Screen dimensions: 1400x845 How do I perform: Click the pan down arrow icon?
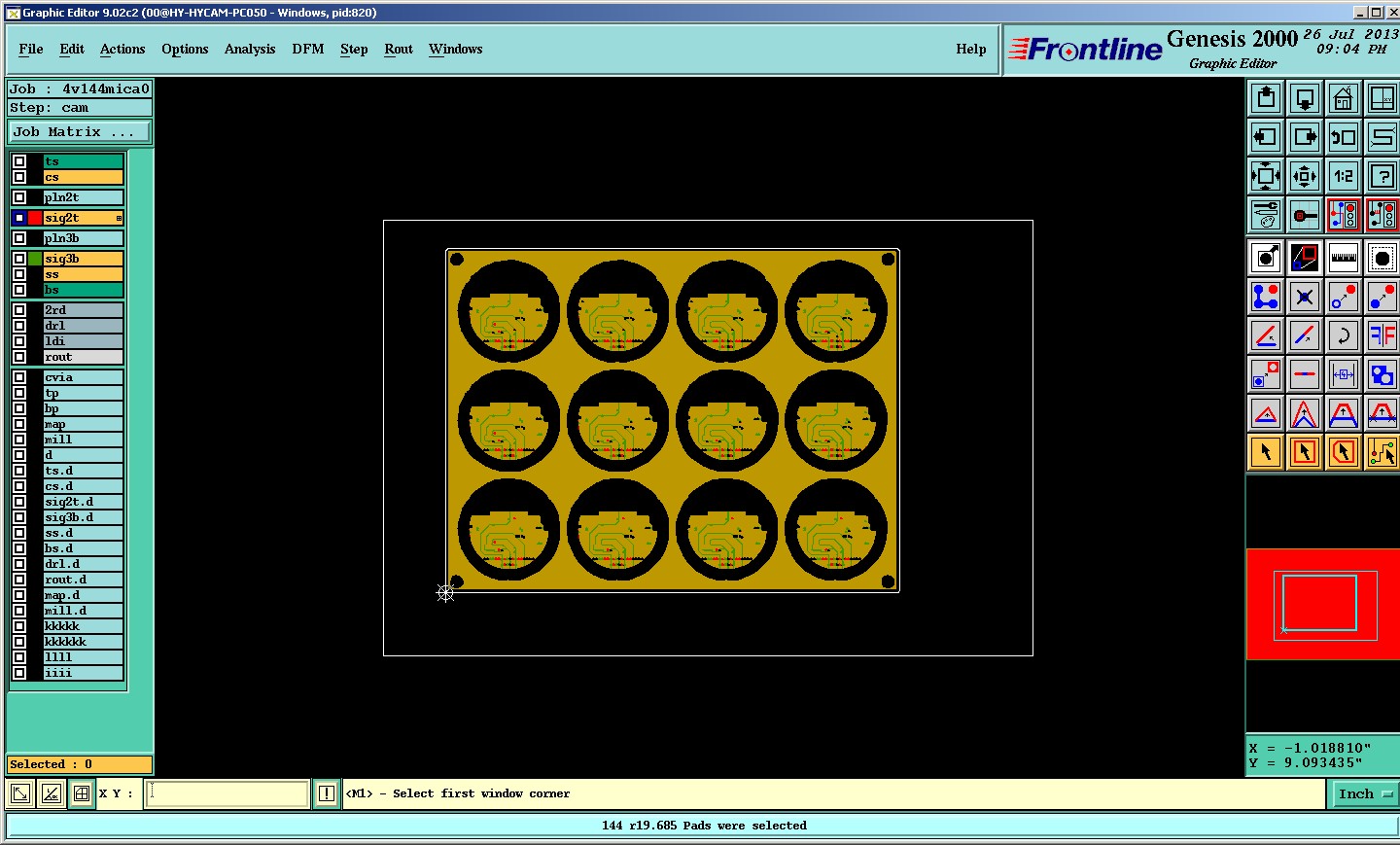1305,98
